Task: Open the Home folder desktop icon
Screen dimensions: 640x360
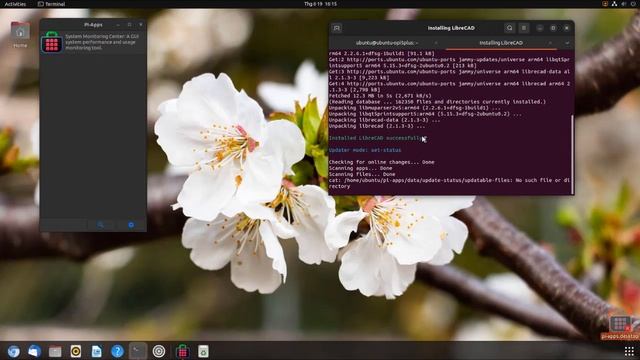Action: [x=20, y=35]
